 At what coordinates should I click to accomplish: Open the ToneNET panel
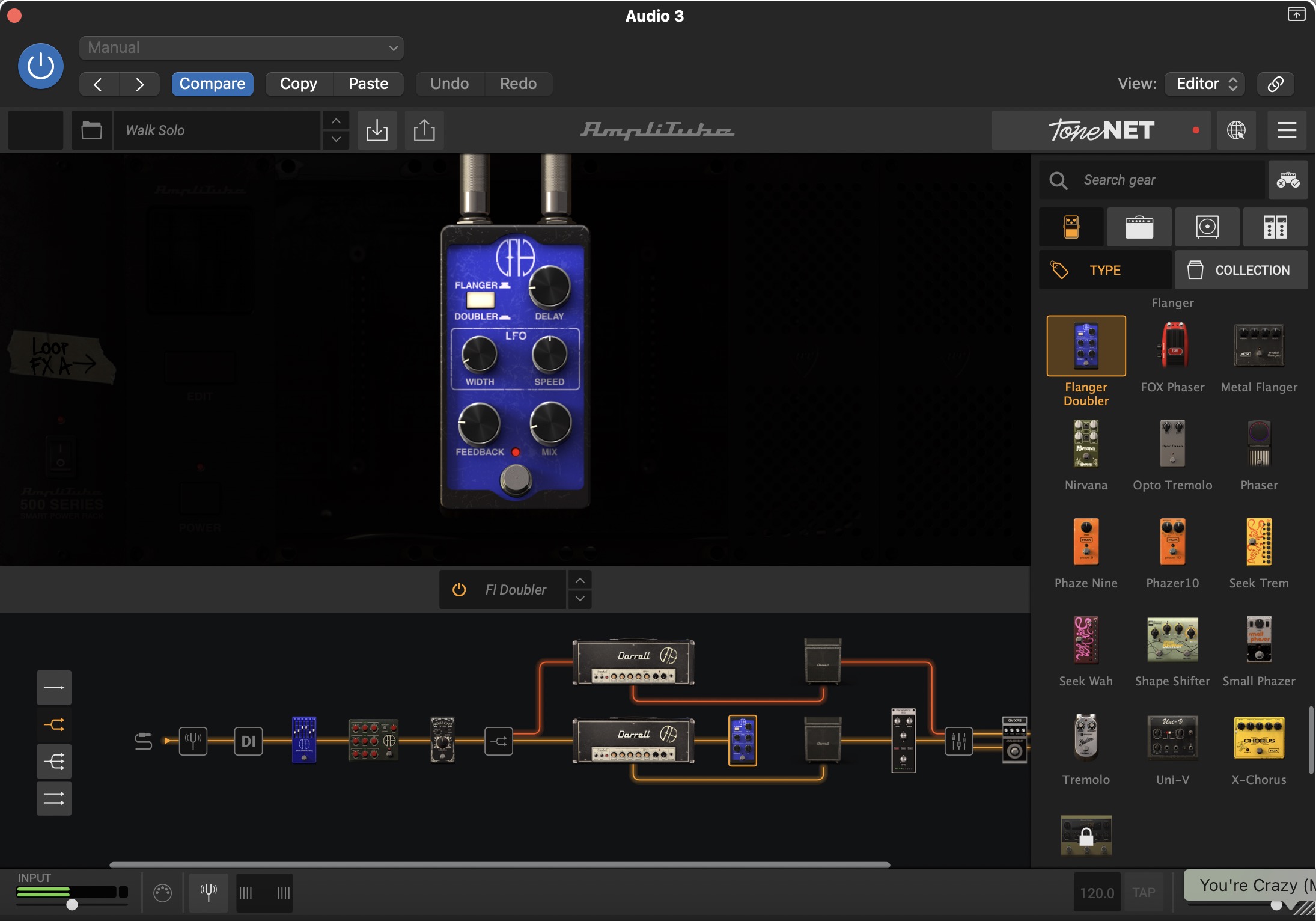point(1101,130)
